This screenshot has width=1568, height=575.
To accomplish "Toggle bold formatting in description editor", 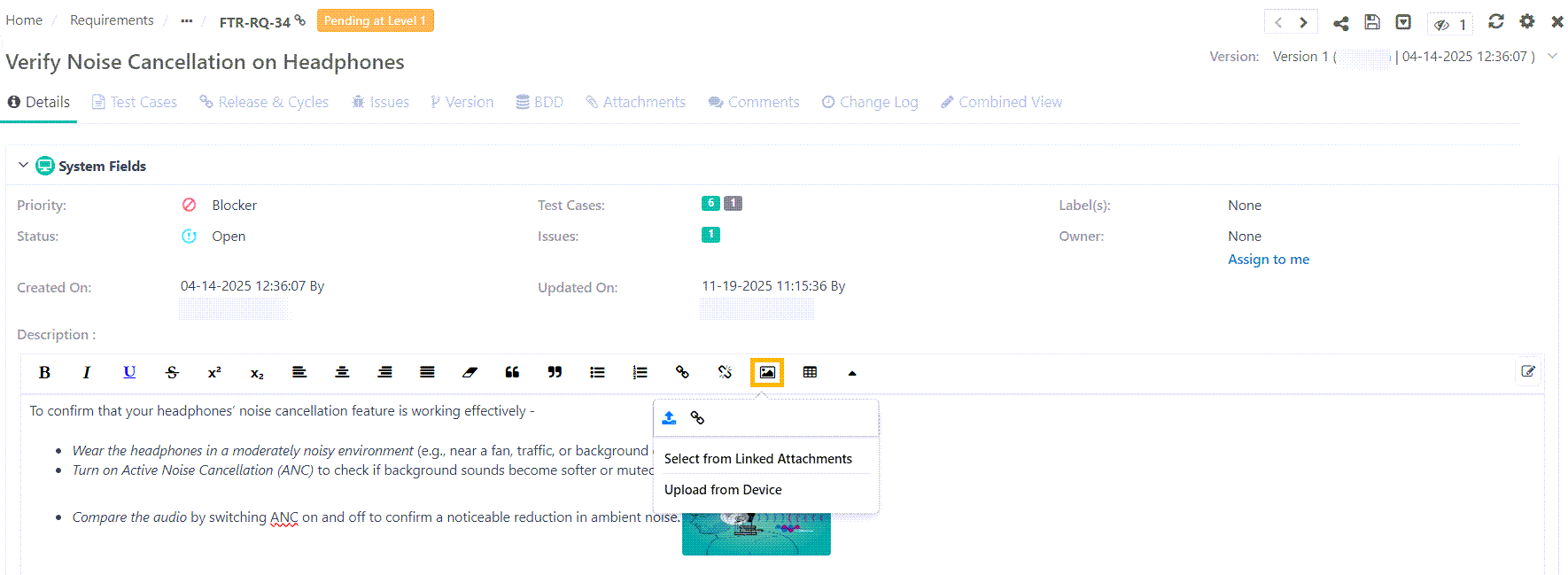I will coord(44,372).
